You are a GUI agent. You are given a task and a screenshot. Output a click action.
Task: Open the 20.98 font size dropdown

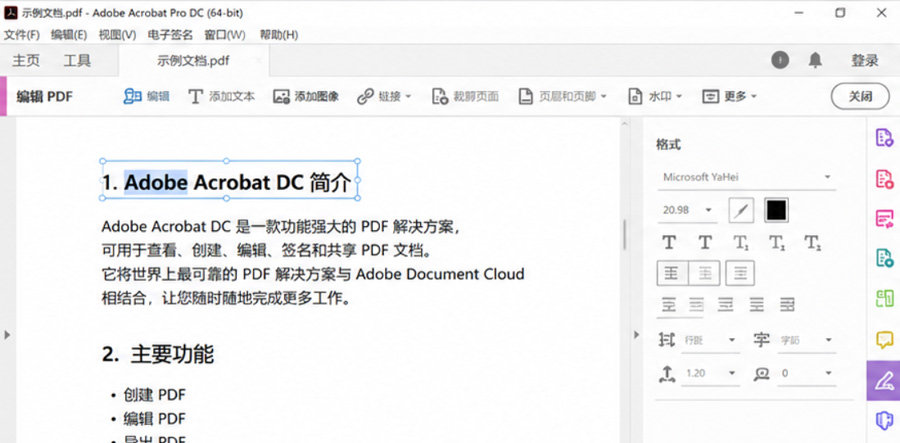point(687,210)
